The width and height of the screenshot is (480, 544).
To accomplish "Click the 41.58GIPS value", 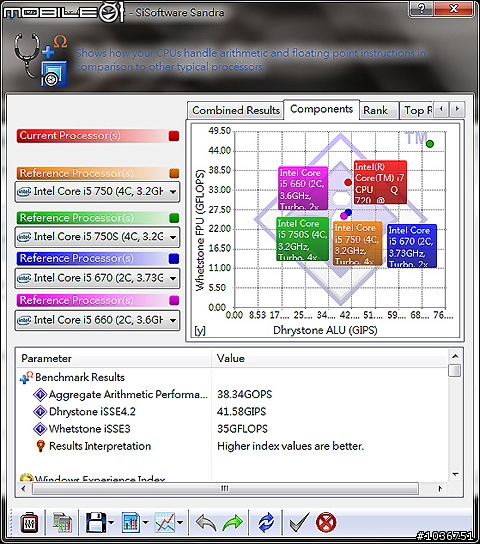I will [241, 412].
